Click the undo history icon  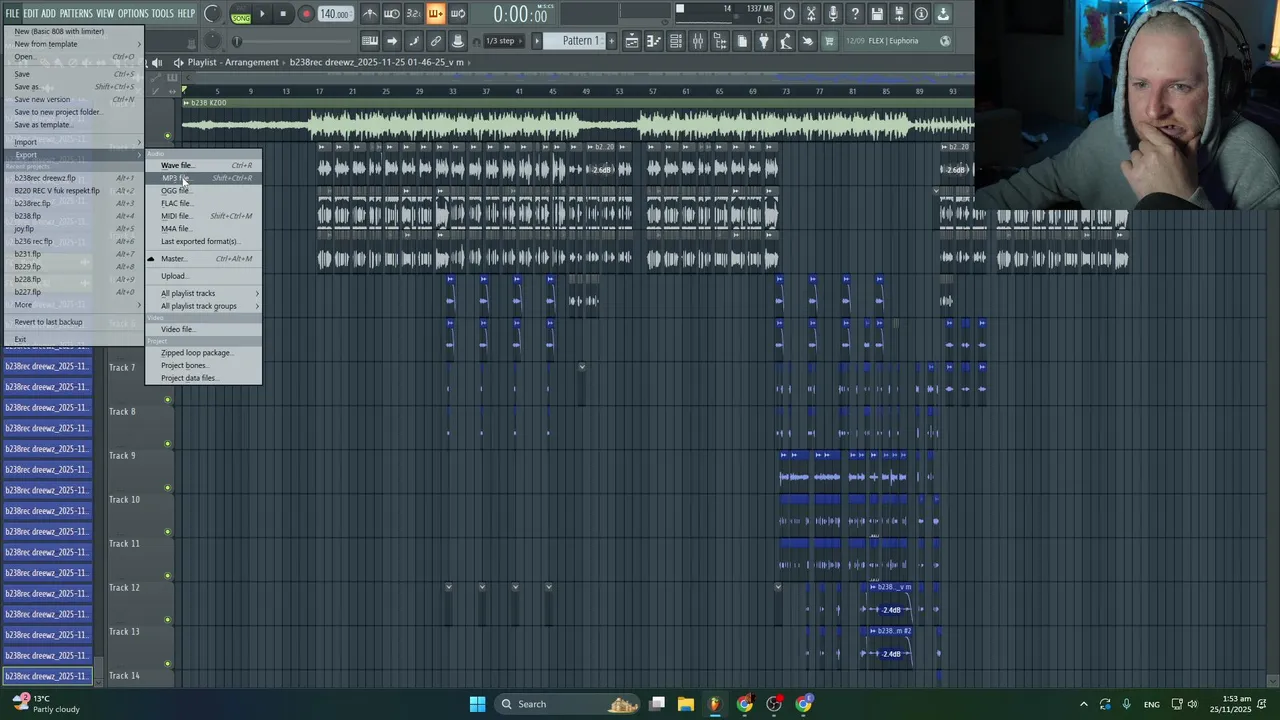[789, 14]
